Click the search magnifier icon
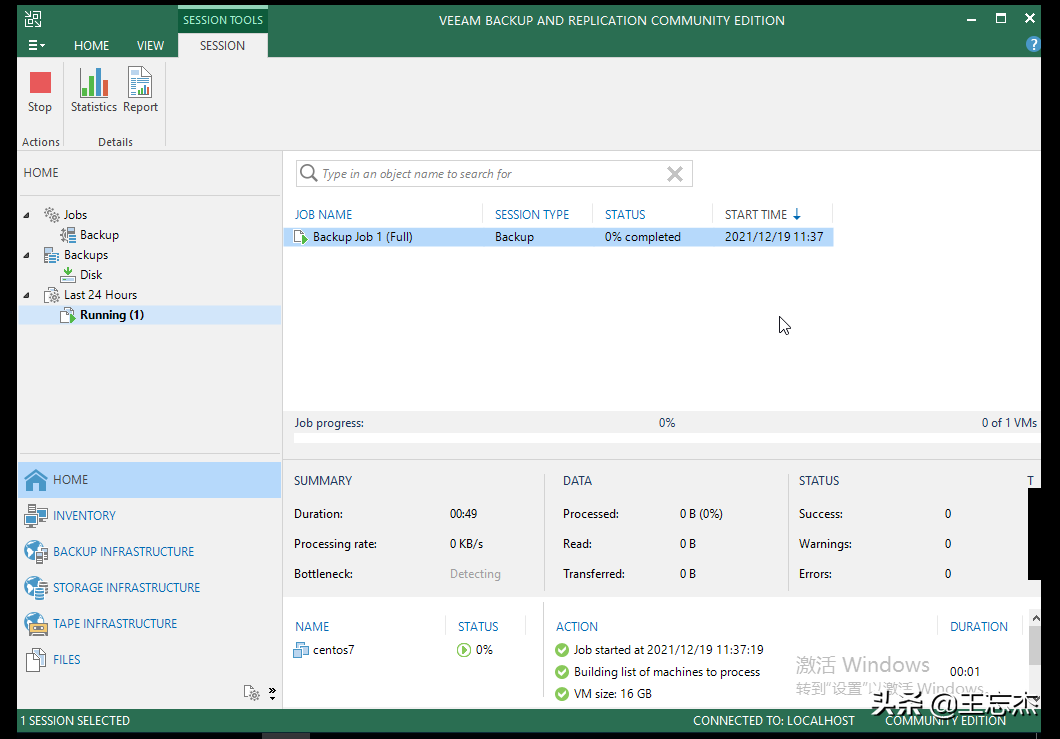 pyautogui.click(x=308, y=173)
